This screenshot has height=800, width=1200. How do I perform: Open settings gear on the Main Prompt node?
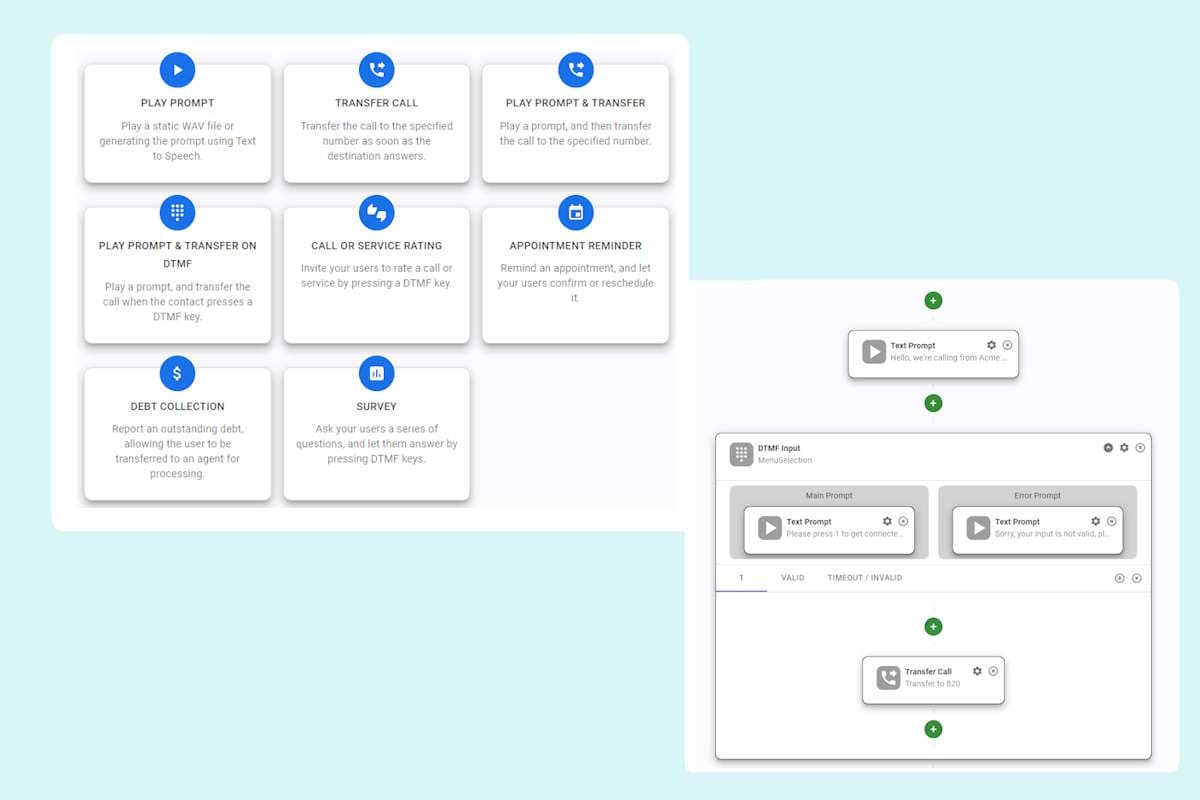click(x=886, y=521)
